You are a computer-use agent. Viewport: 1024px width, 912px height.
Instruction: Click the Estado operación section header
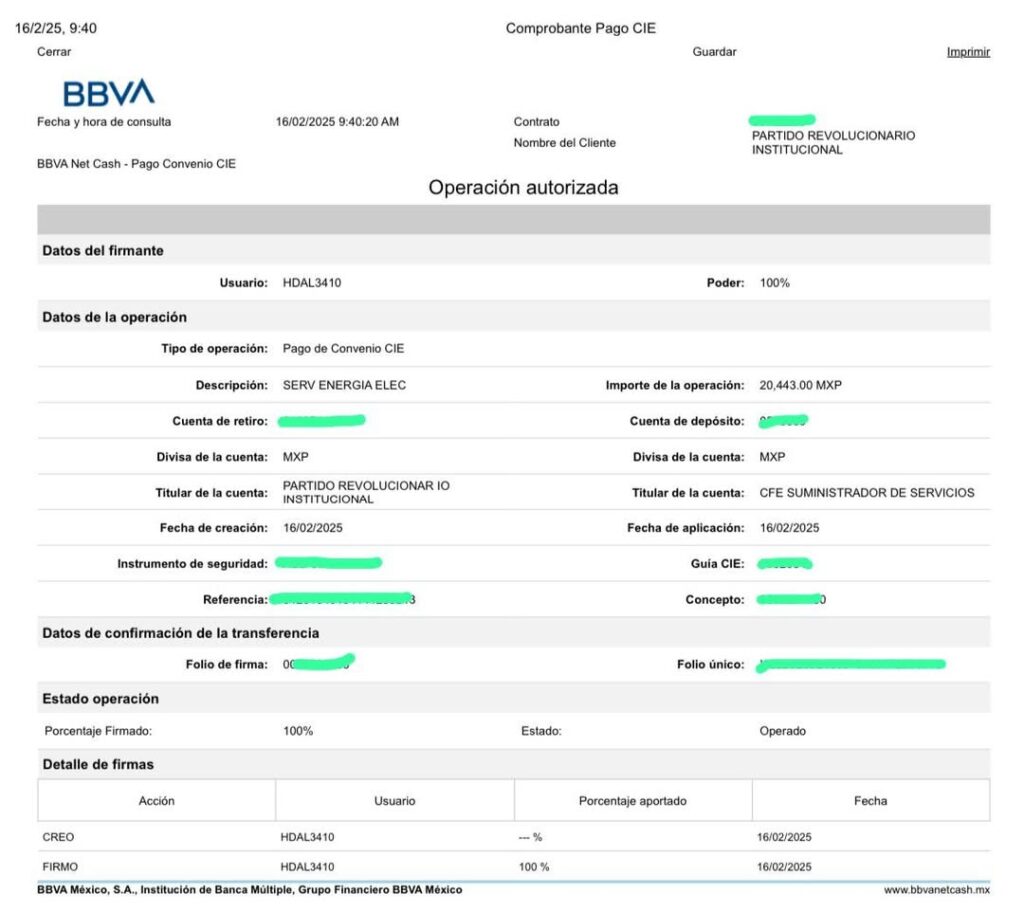tap(100, 698)
